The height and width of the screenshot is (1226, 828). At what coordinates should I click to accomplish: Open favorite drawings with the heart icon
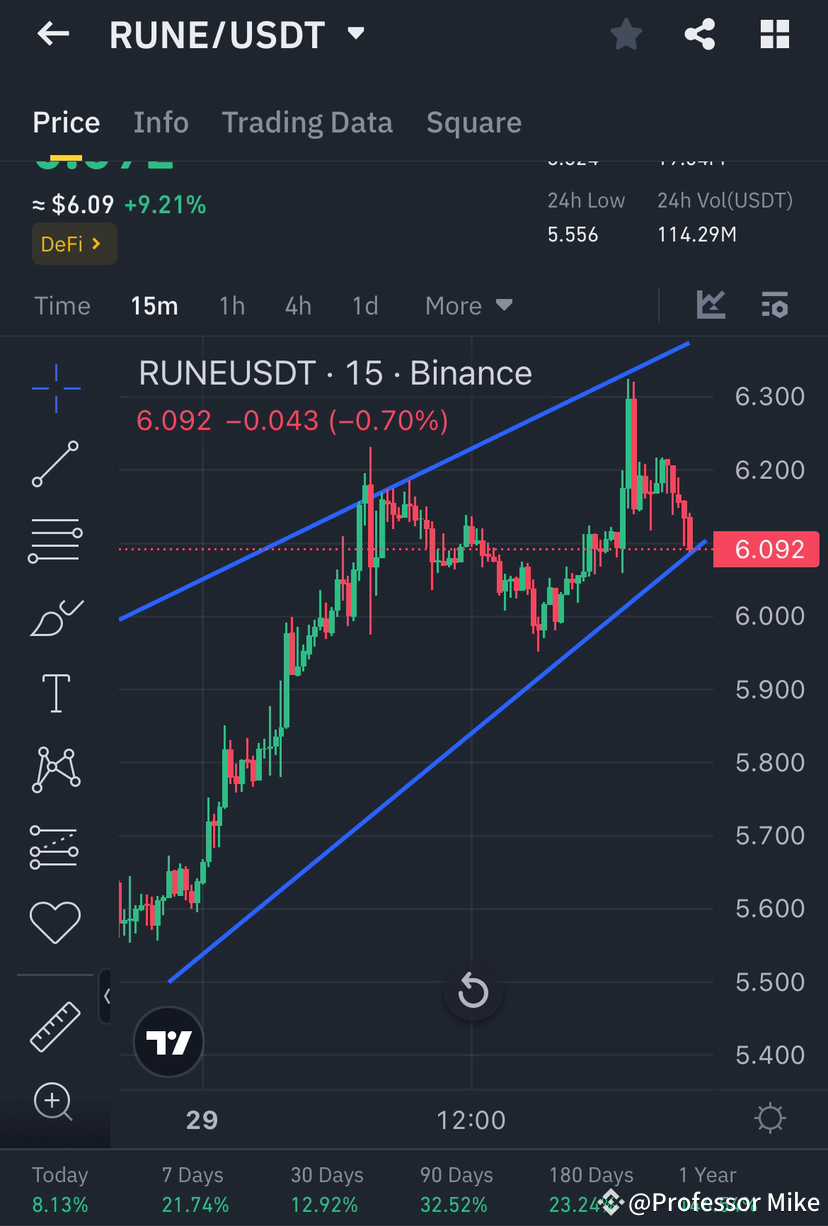point(55,922)
